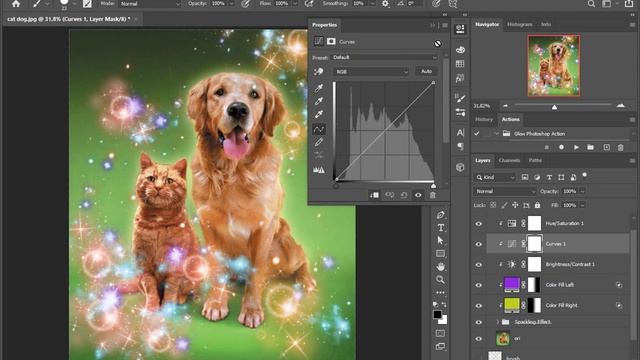View previous state icon in Properties

coord(389,195)
